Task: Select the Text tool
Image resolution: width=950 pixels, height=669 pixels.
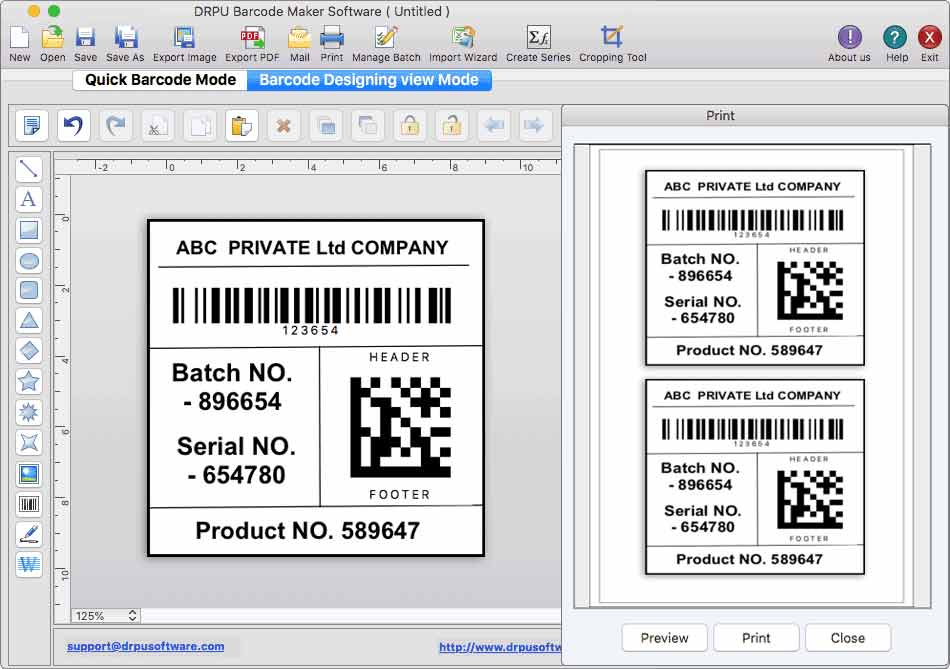Action: pos(29,199)
